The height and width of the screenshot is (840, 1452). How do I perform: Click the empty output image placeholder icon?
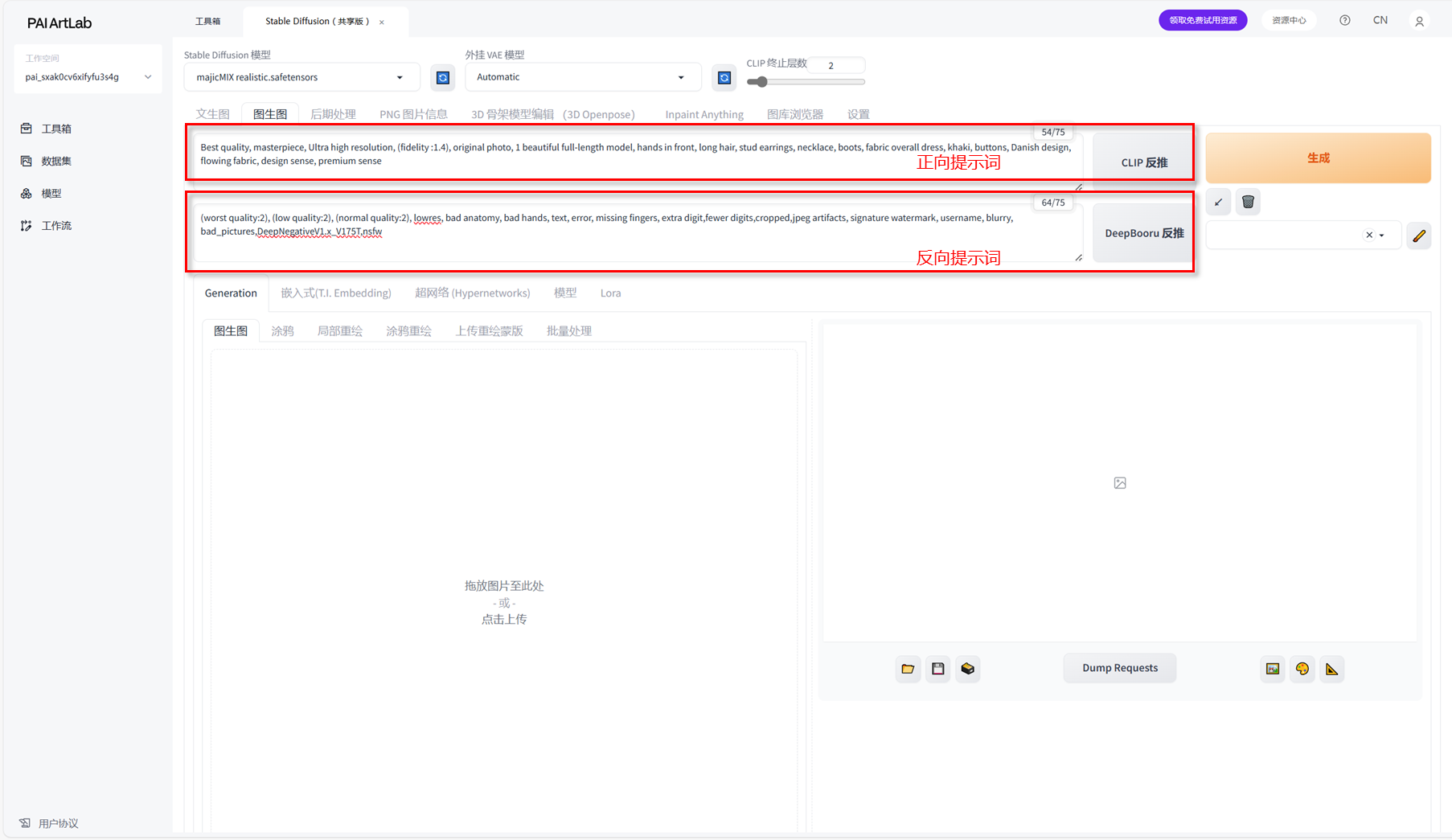pyautogui.click(x=1120, y=483)
